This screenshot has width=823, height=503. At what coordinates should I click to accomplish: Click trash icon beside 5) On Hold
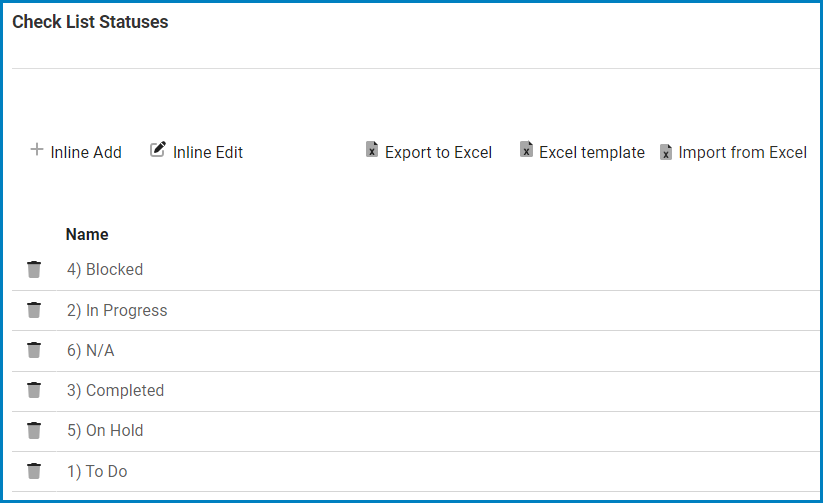click(x=34, y=430)
